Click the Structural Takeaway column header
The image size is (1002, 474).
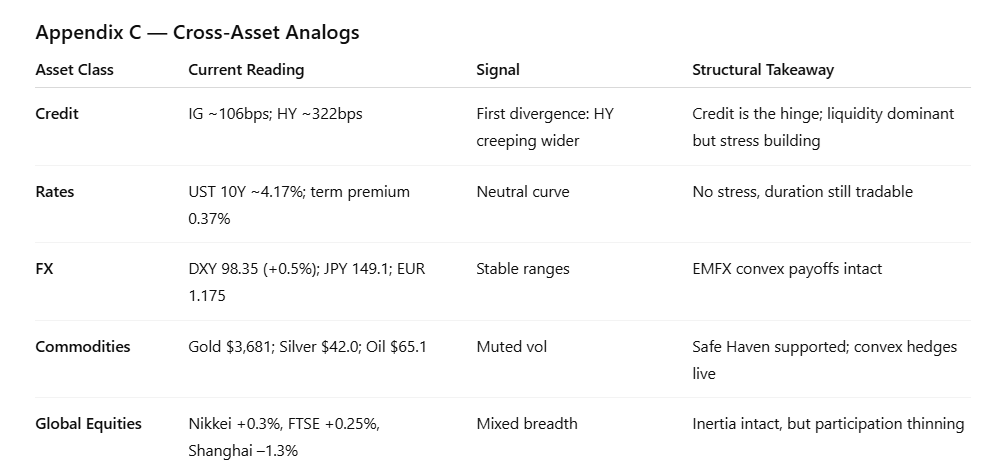click(763, 70)
